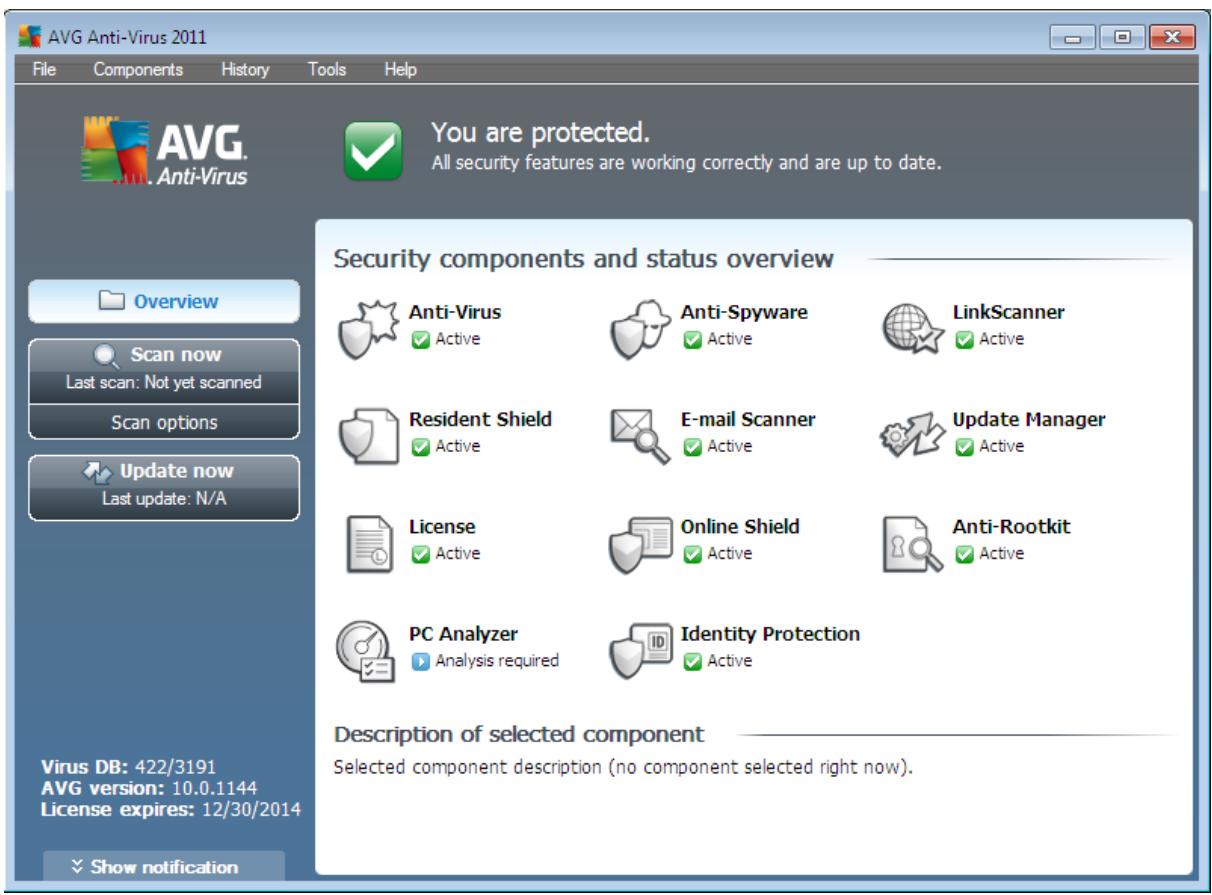Select the E-mail Scanner component title
The height and width of the screenshot is (895, 1212).
click(748, 419)
